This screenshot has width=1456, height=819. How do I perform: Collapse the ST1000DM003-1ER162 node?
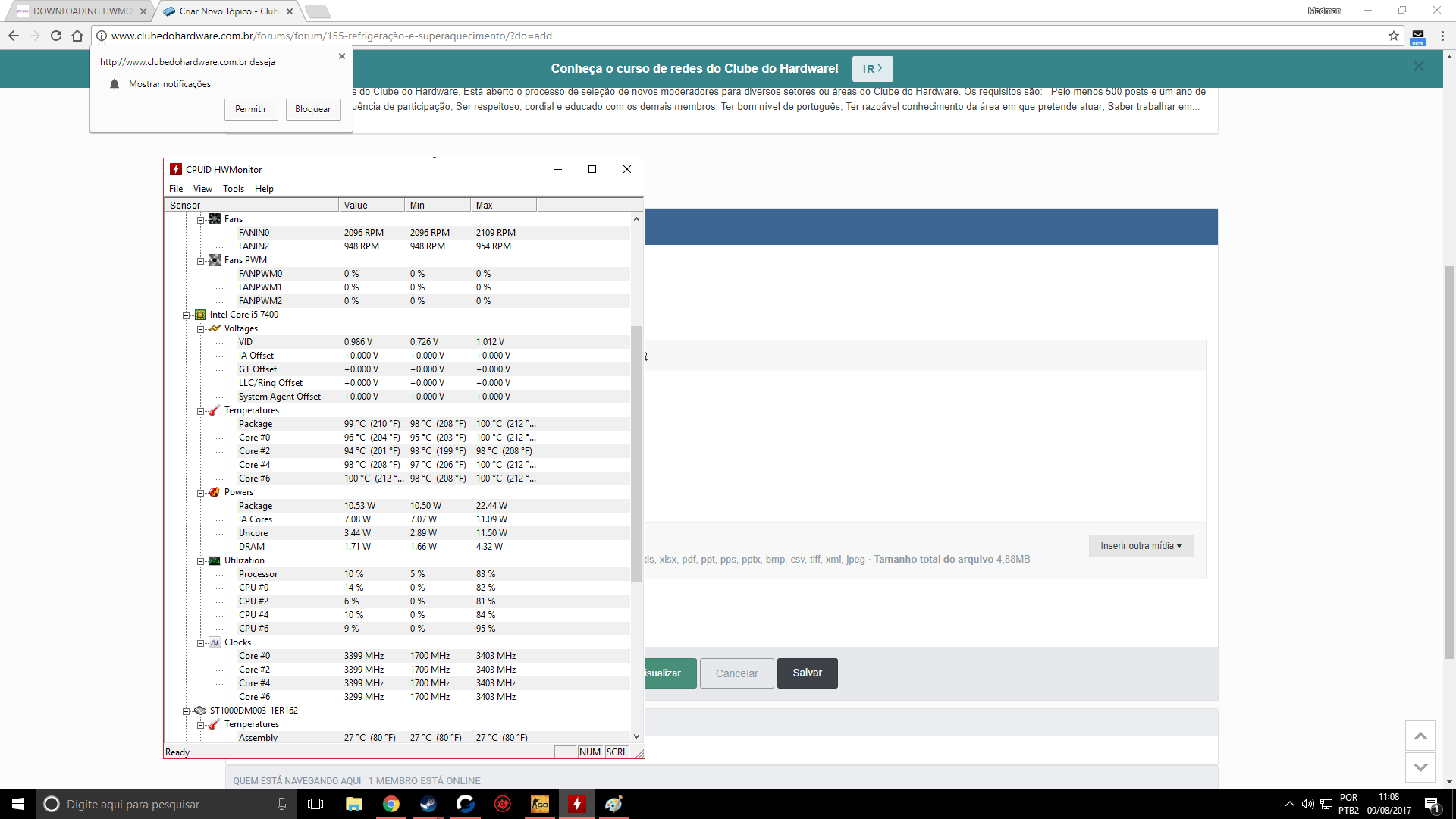click(x=186, y=711)
